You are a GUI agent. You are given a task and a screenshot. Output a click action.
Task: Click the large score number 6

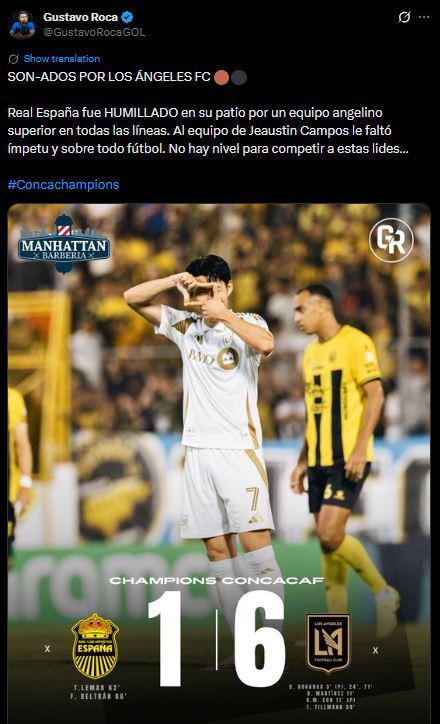259,638
